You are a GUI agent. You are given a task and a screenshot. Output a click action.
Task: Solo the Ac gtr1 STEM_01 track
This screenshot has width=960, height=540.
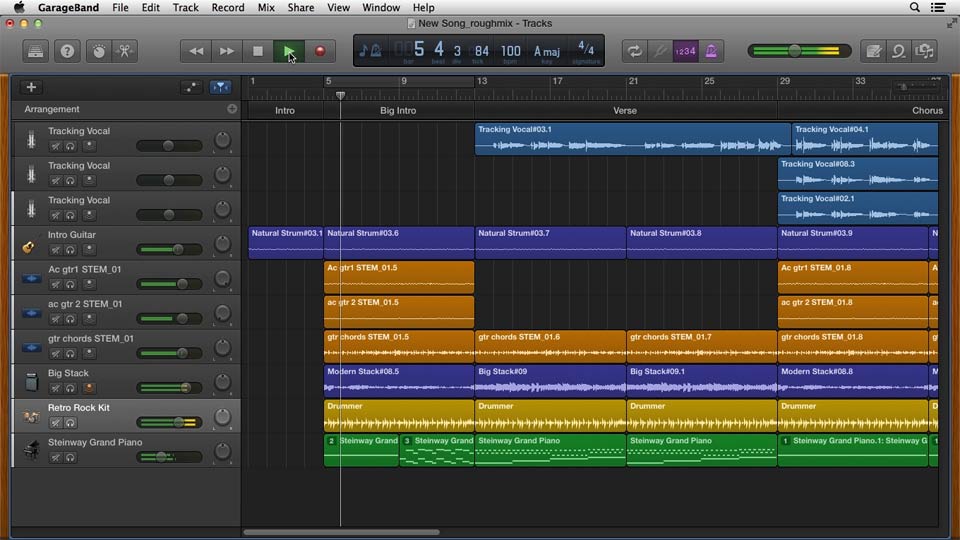[x=70, y=284]
